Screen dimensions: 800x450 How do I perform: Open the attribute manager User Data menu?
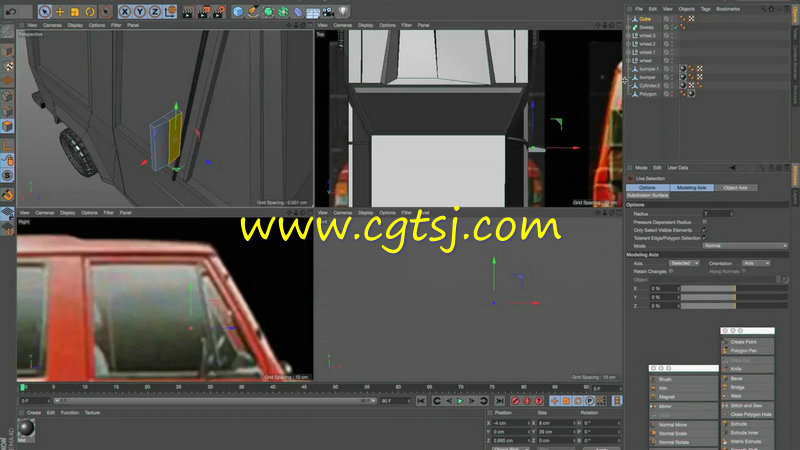point(678,168)
